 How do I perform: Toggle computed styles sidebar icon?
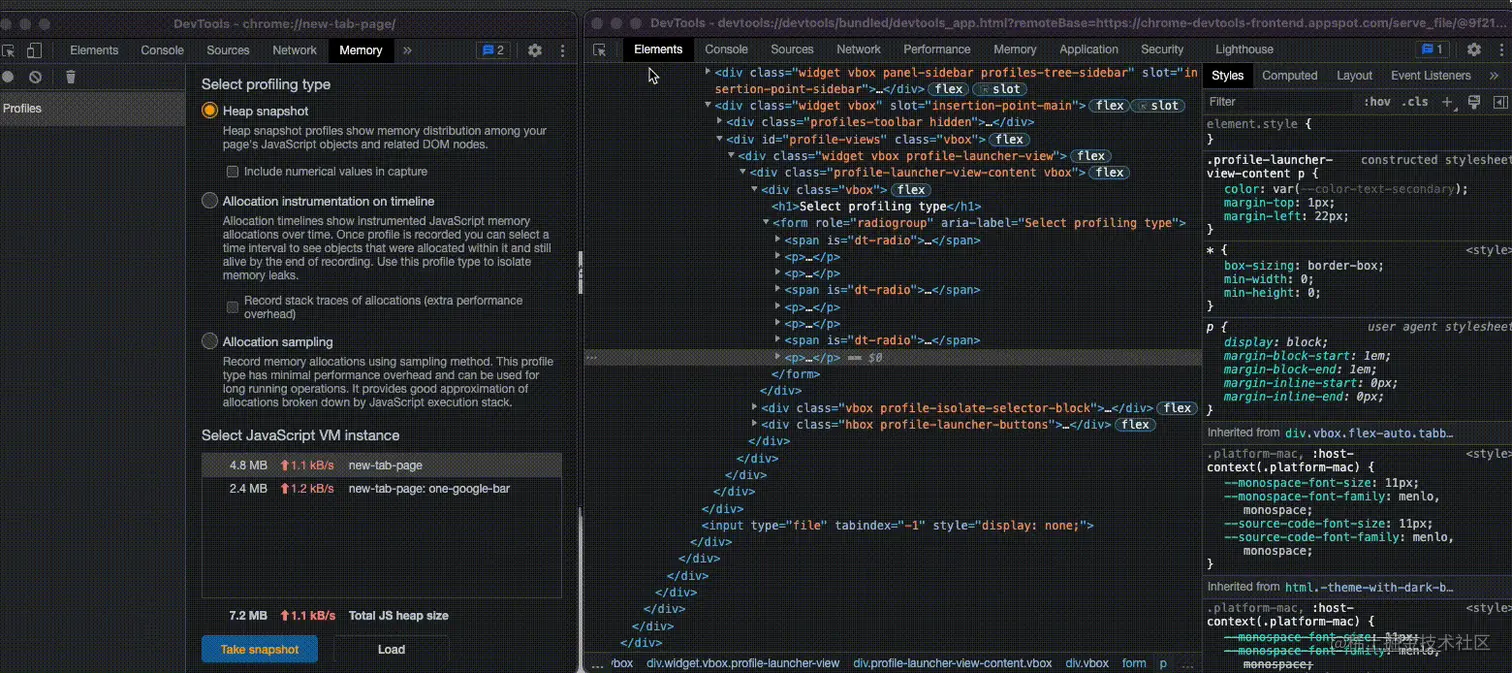click(x=1500, y=102)
